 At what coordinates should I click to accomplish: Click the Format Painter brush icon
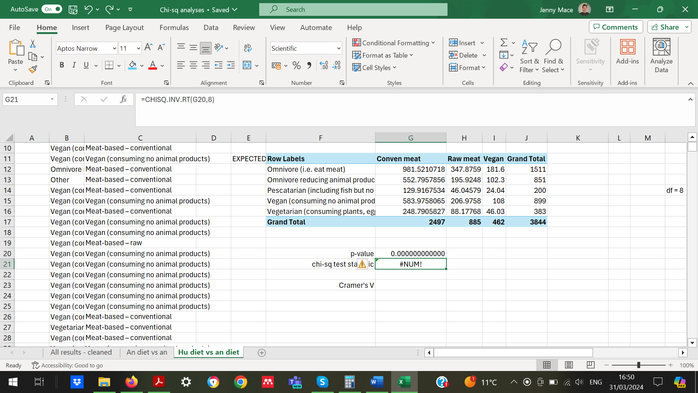tap(32, 69)
